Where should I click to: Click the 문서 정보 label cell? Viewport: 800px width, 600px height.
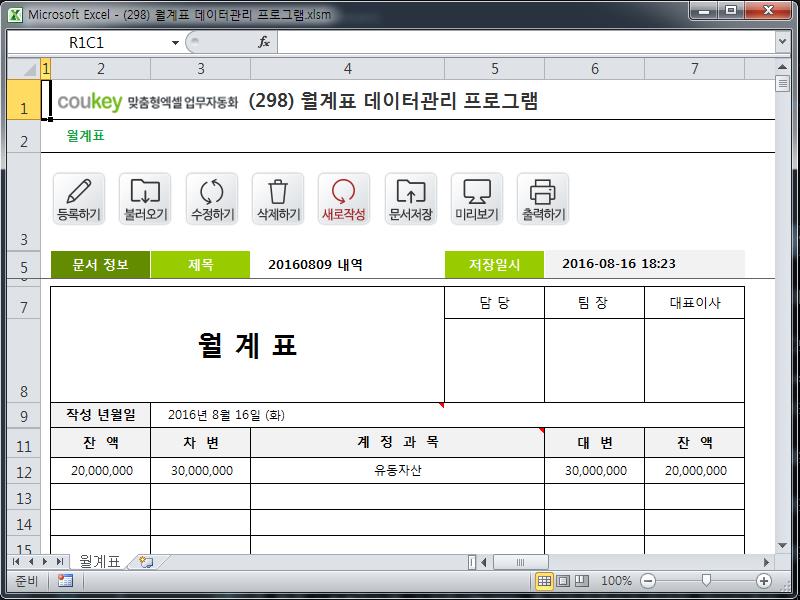pyautogui.click(x=101, y=265)
